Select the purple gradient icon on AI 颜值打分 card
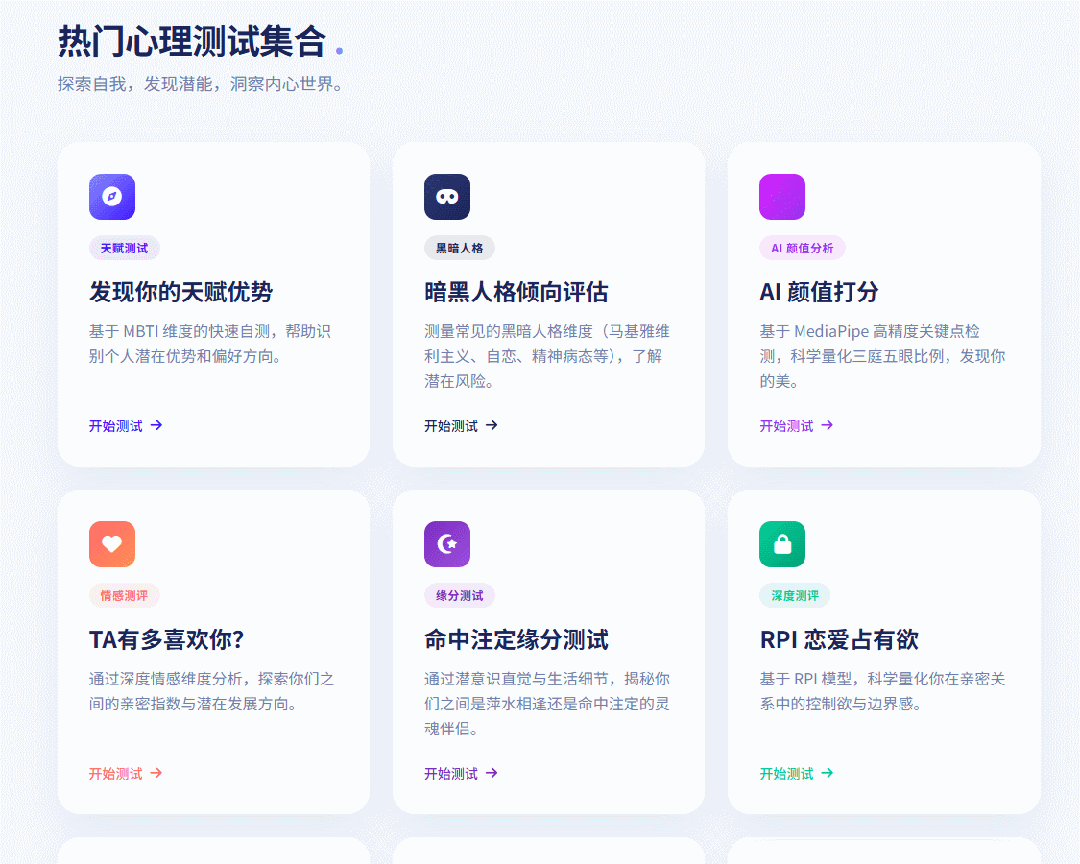Image resolution: width=1080 pixels, height=864 pixels. click(x=781, y=197)
